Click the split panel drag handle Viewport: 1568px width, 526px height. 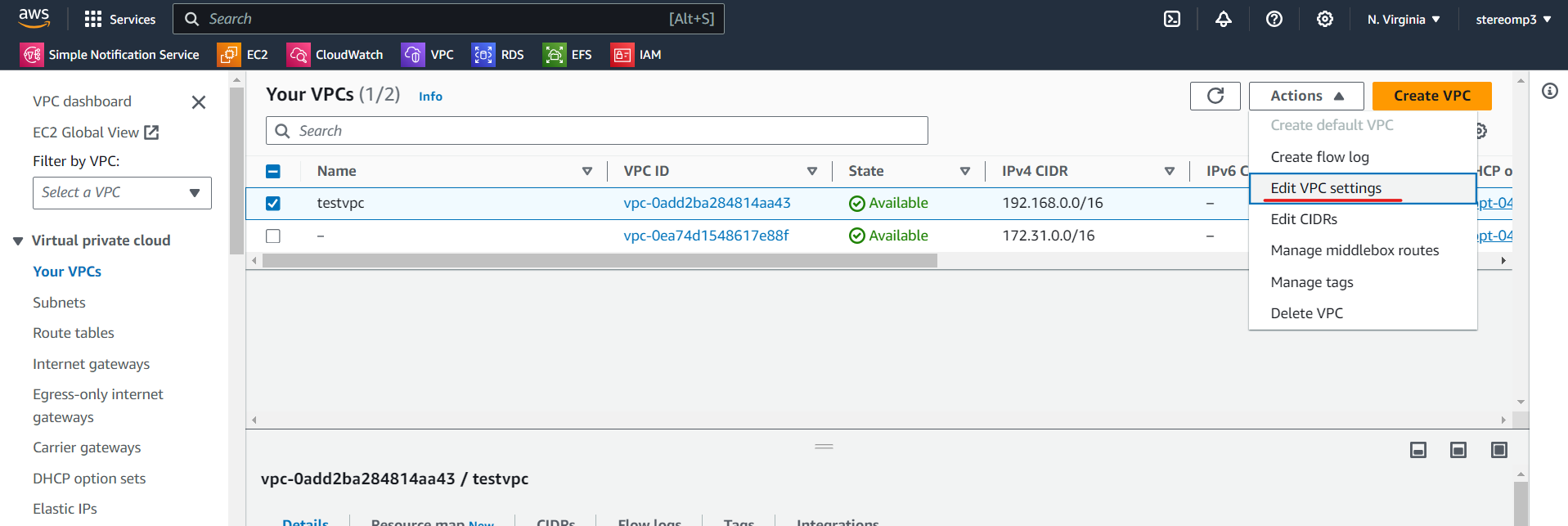[824, 447]
